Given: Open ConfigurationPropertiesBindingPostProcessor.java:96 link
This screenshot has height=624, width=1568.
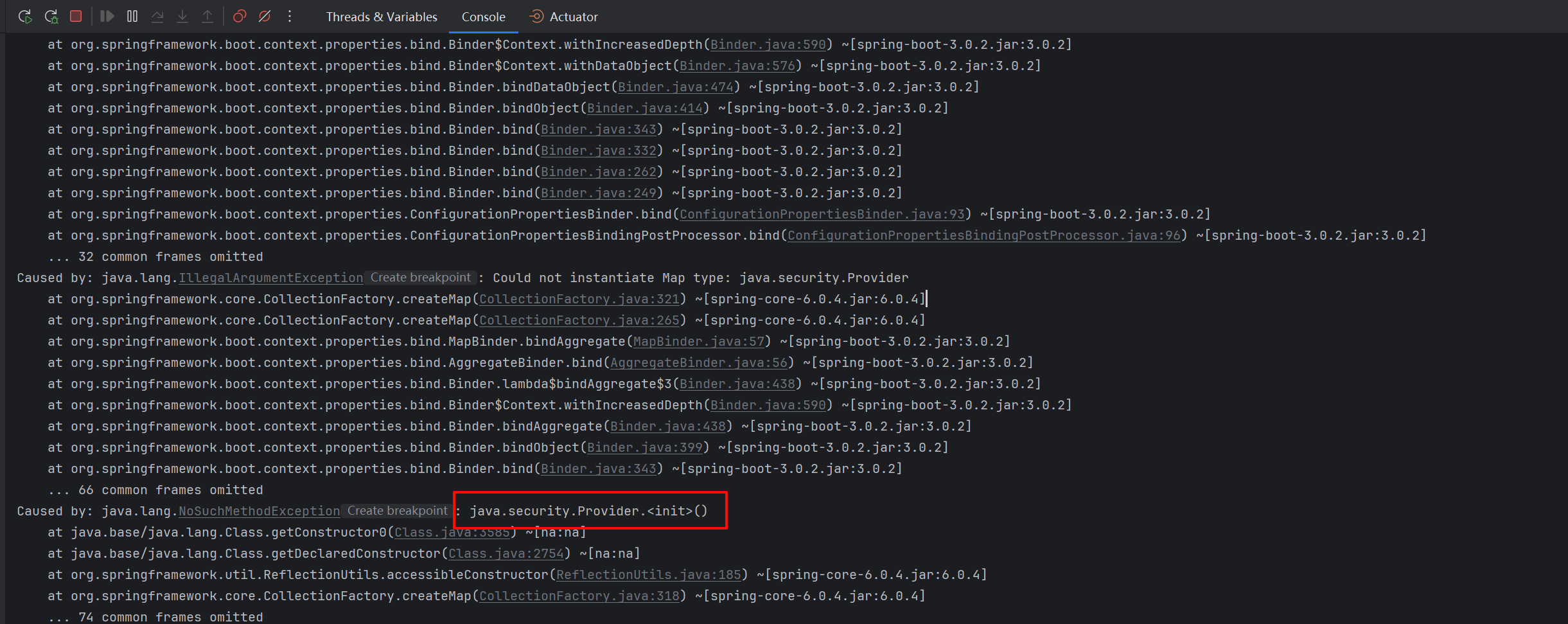Looking at the screenshot, I should [984, 236].
